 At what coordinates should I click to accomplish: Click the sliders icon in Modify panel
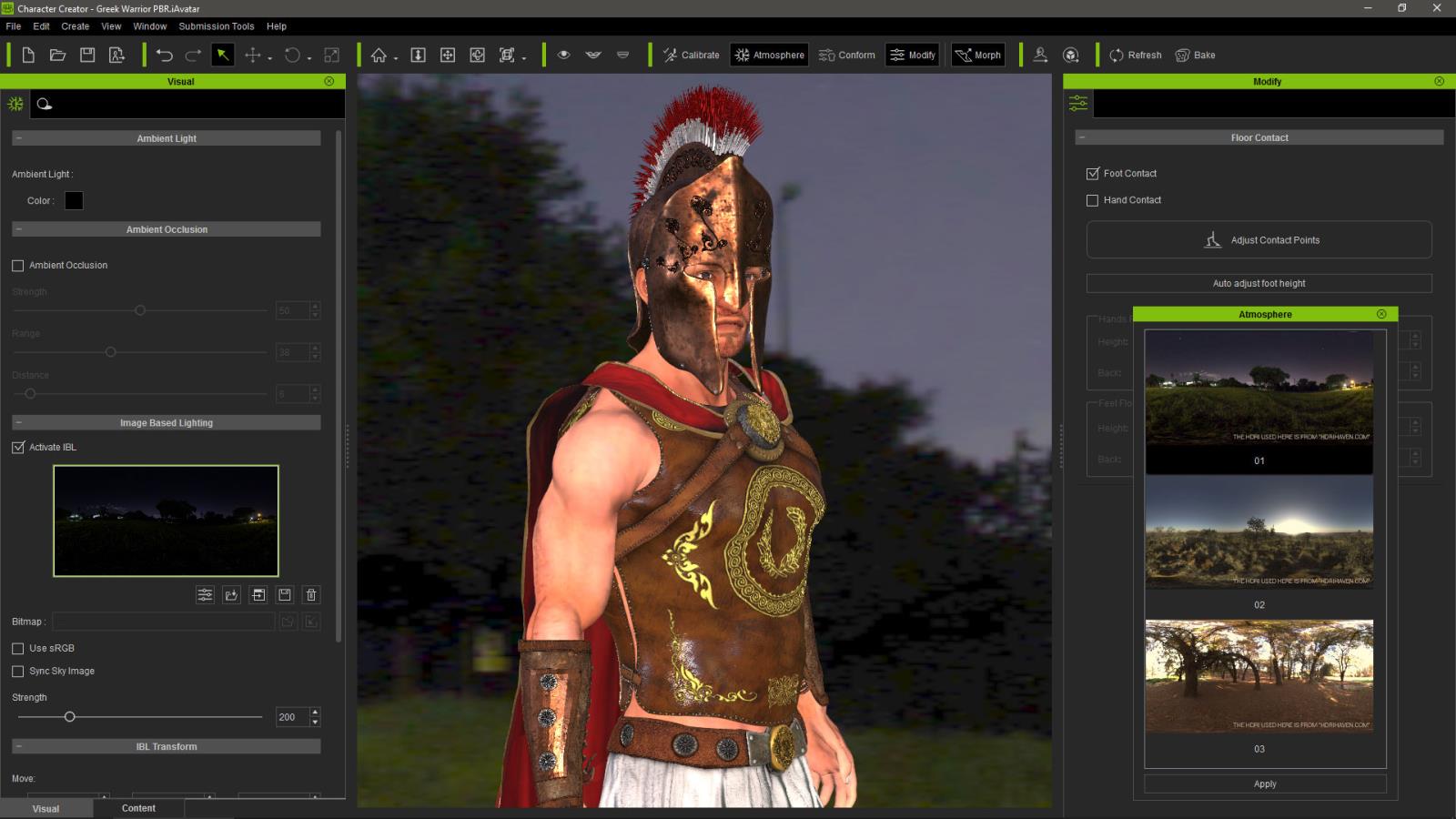[1078, 103]
